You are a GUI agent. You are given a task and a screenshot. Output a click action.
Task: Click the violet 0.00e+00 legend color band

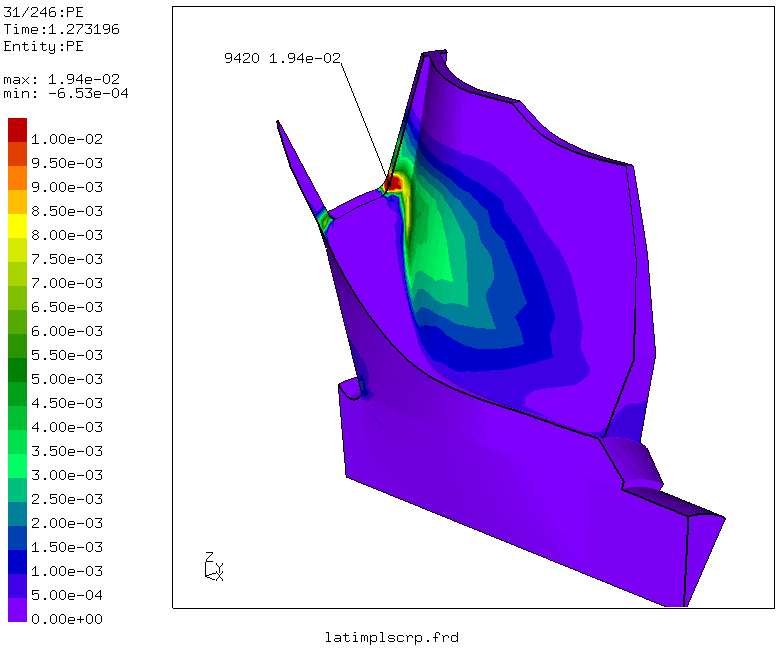point(18,610)
